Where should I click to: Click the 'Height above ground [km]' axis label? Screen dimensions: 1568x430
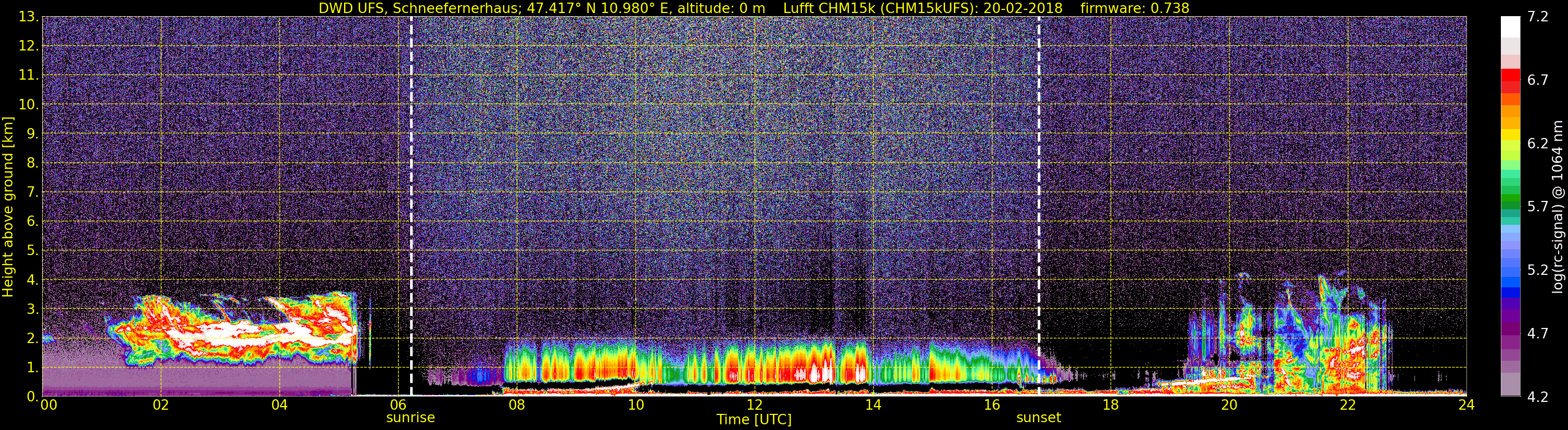8,207
